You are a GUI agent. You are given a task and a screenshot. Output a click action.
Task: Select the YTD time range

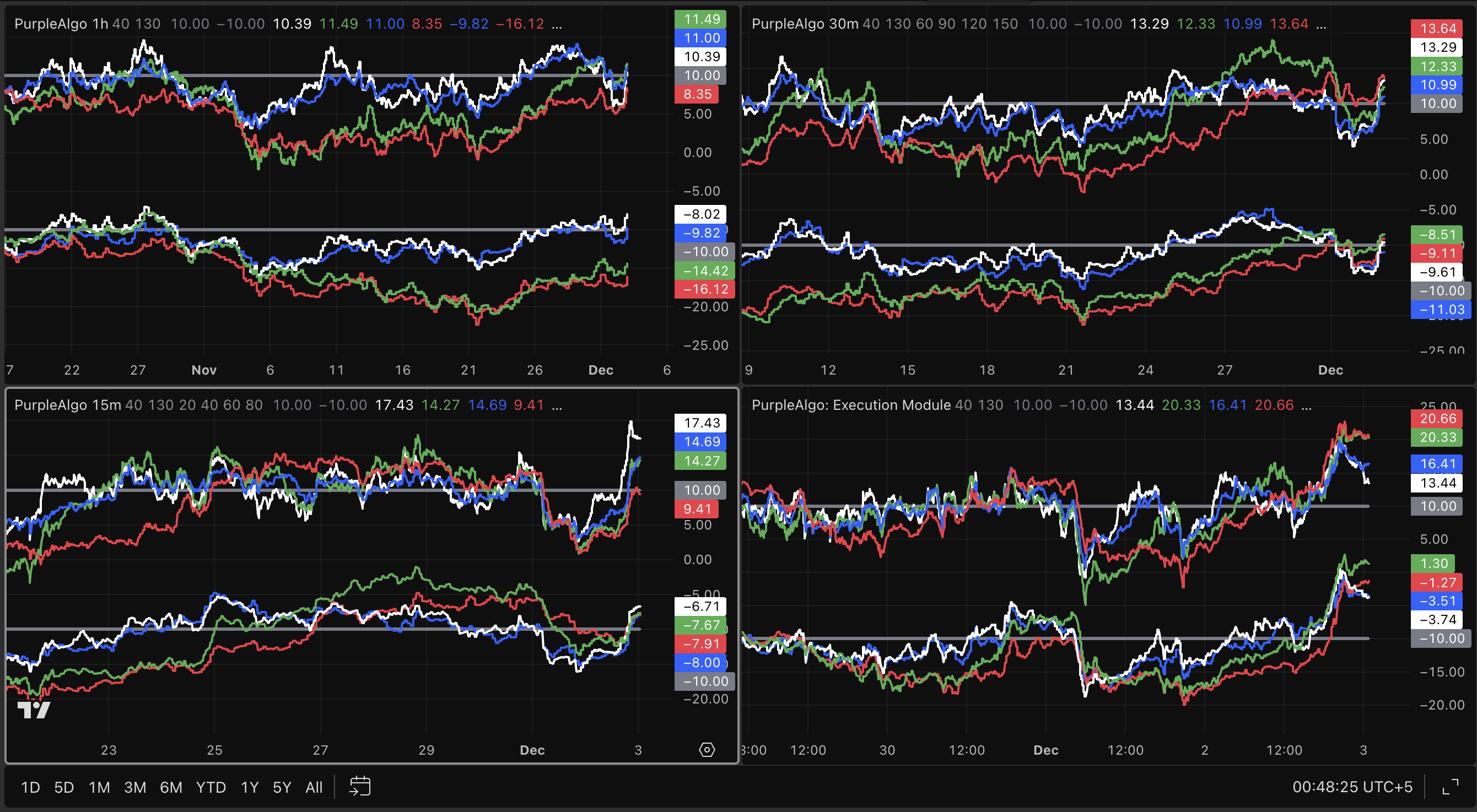coord(211,787)
